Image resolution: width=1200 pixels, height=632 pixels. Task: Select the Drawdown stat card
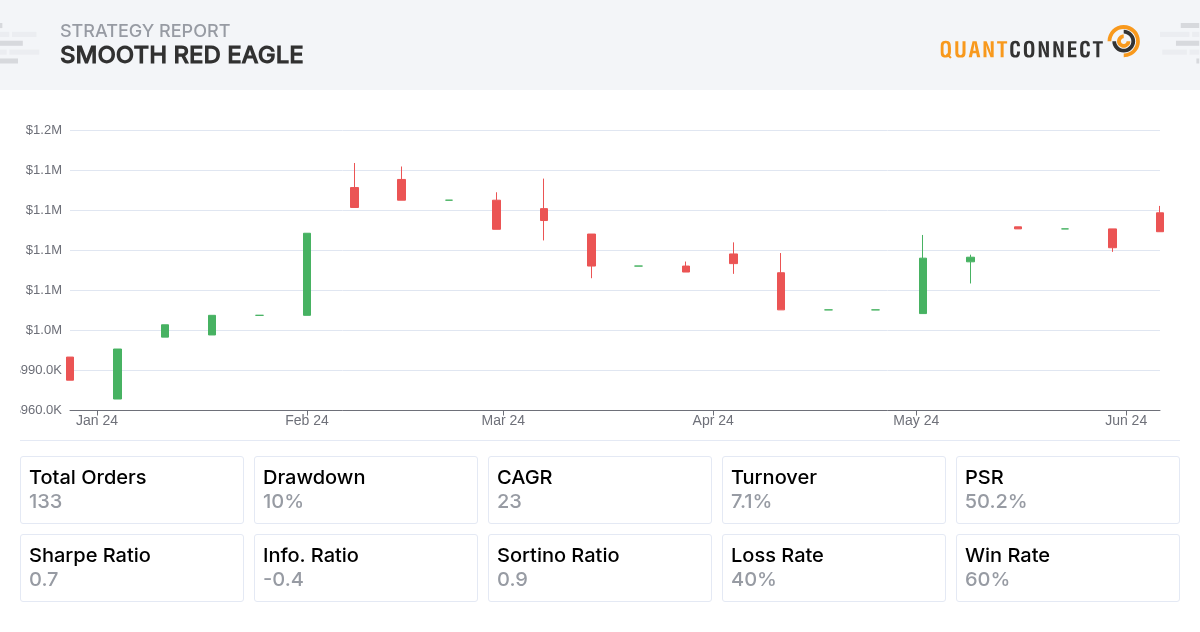tap(366, 490)
